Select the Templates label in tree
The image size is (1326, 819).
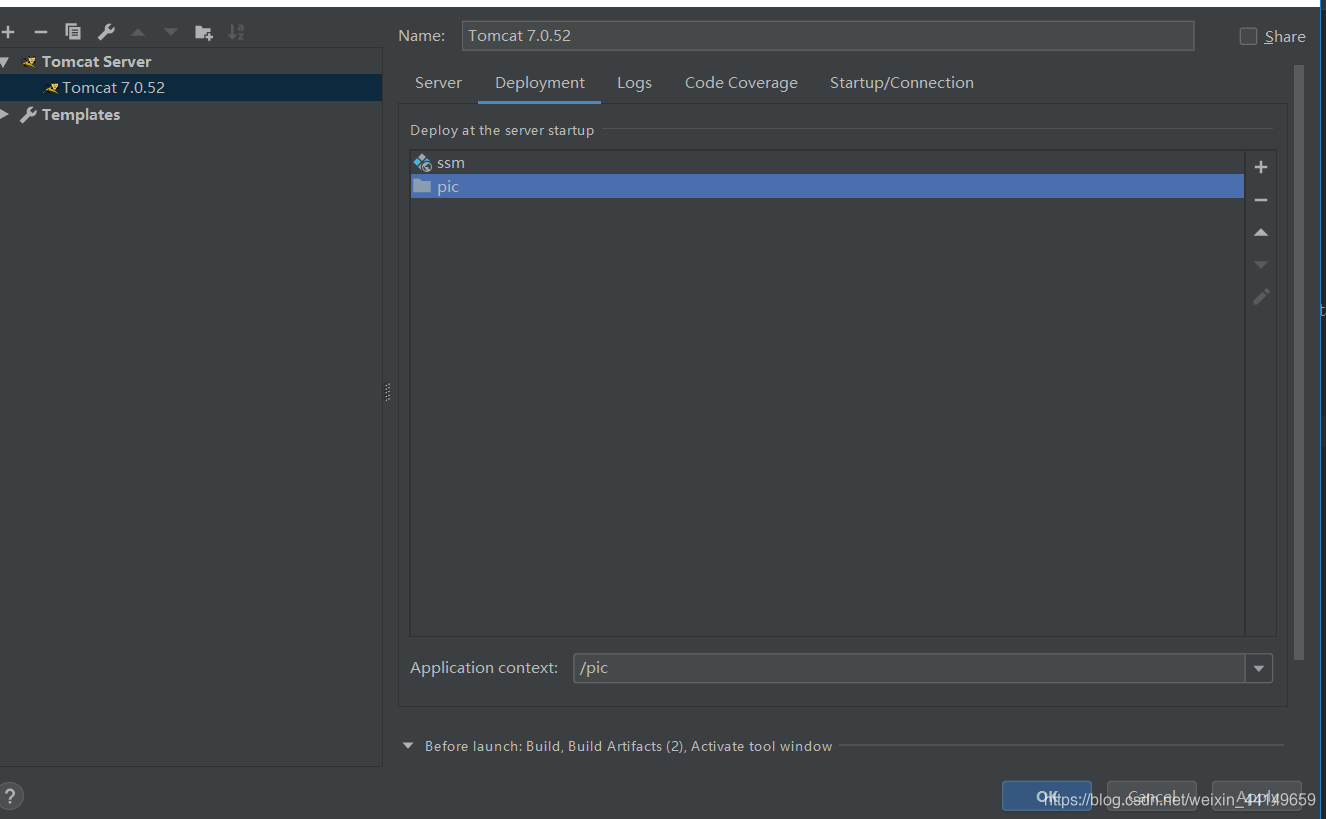[x=81, y=115]
